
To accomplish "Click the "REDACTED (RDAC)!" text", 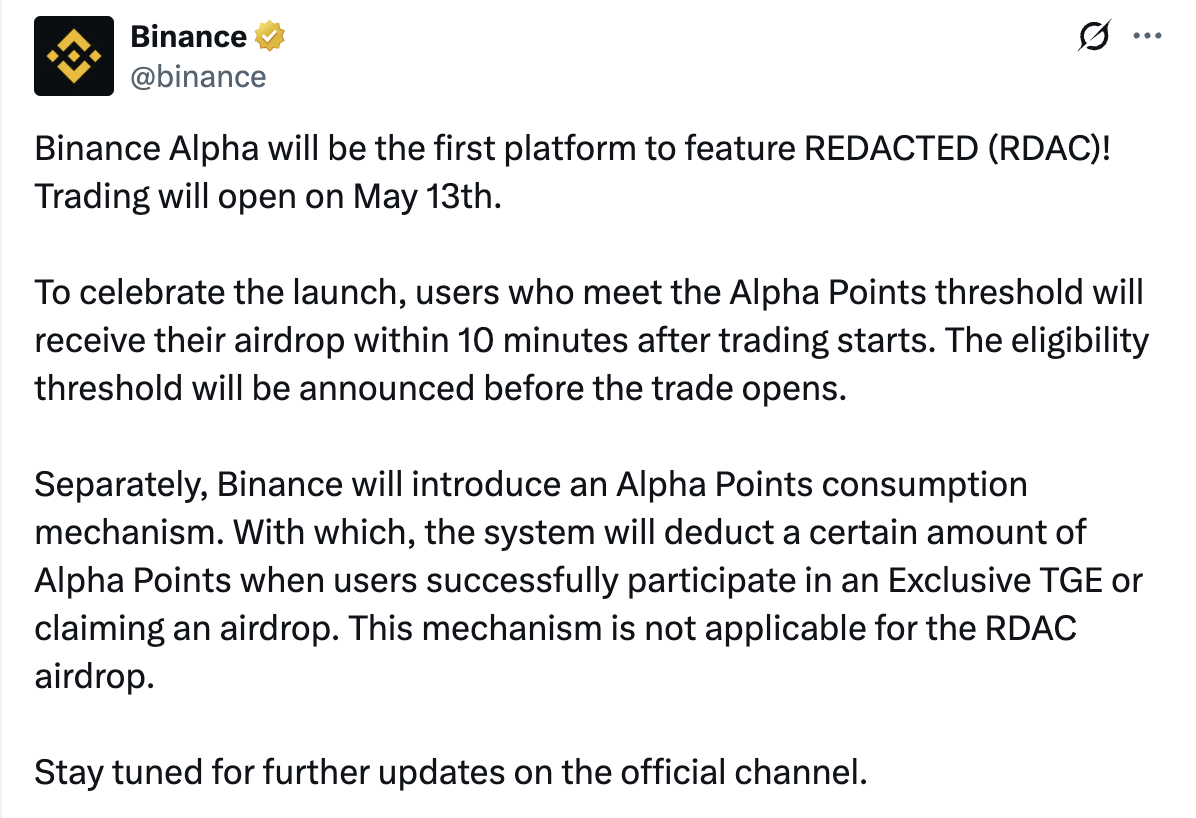I will 957,148.
